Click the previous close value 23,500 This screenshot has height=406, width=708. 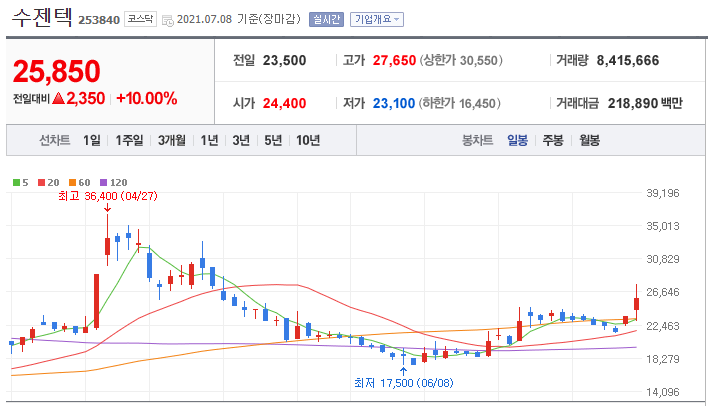pyautogui.click(x=284, y=61)
